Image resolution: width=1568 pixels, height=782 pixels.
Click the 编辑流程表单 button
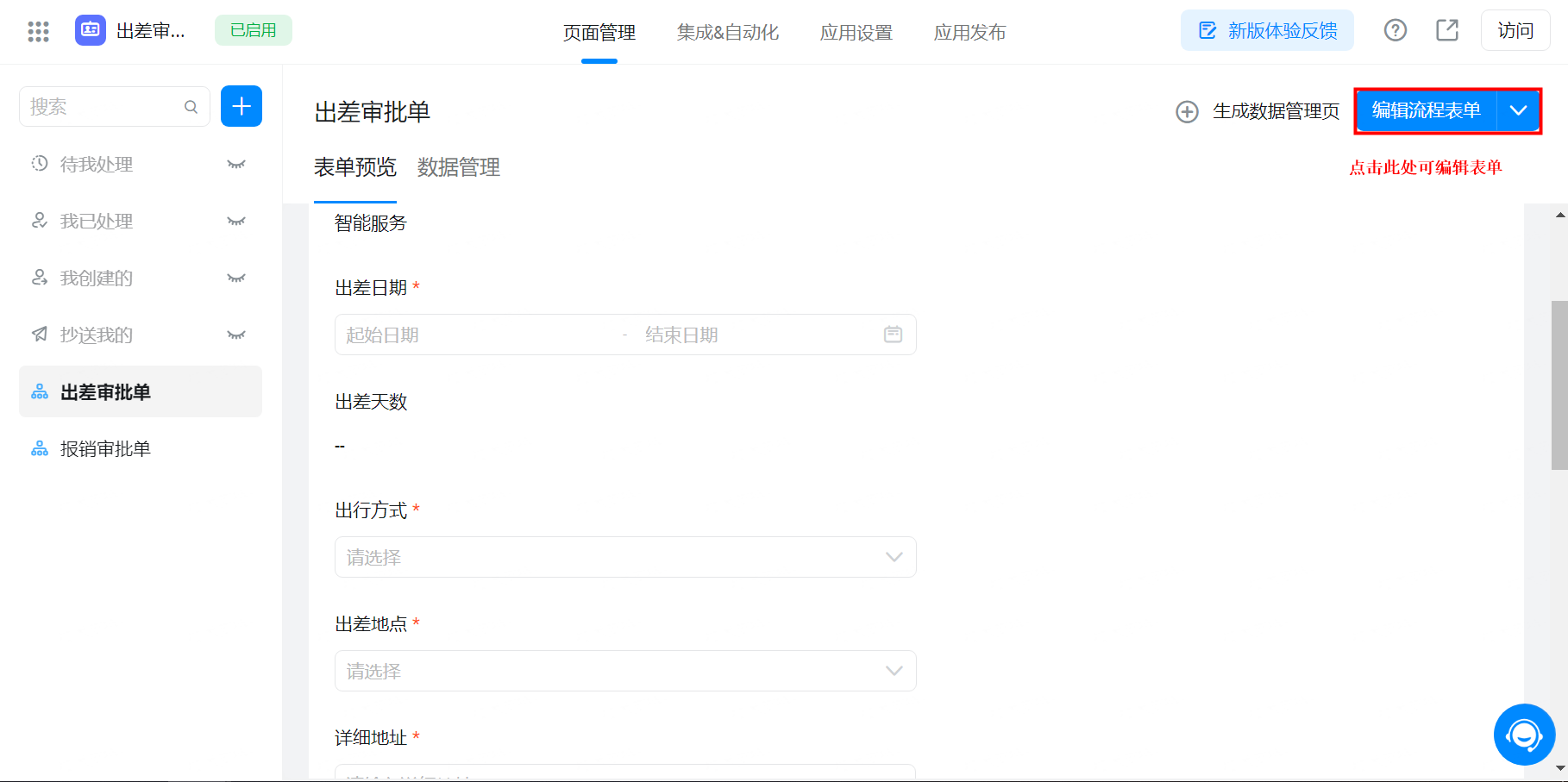coord(1426,111)
